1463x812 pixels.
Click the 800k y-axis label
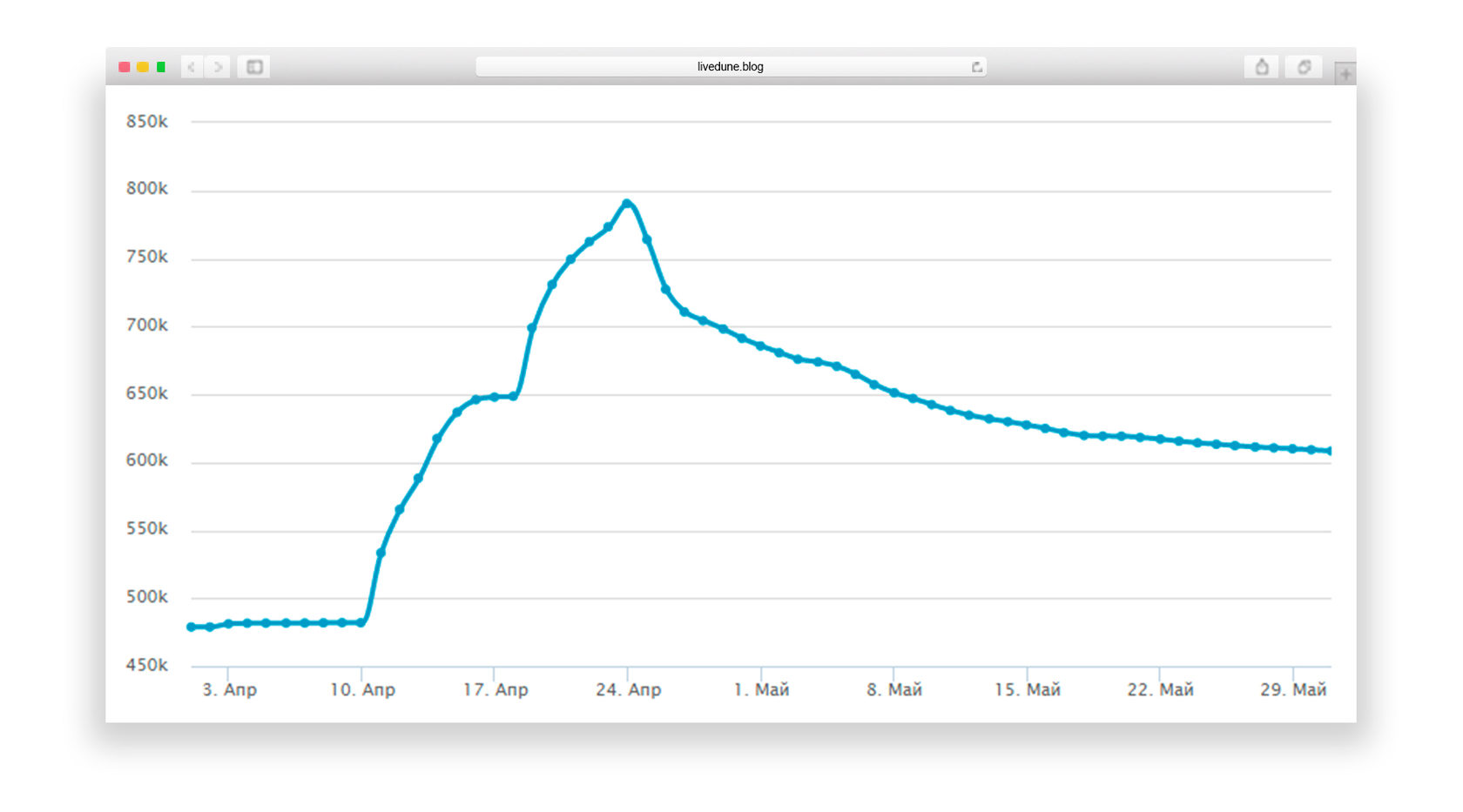146,189
